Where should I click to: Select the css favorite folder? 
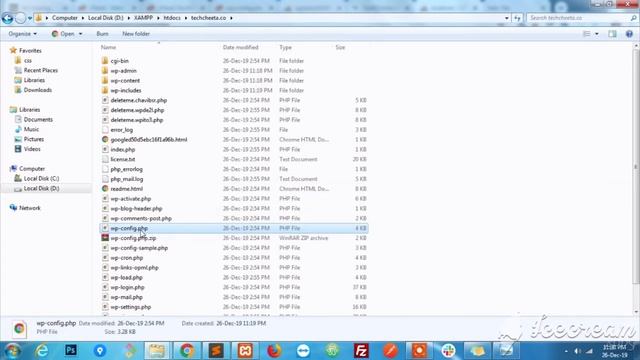coord(28,60)
